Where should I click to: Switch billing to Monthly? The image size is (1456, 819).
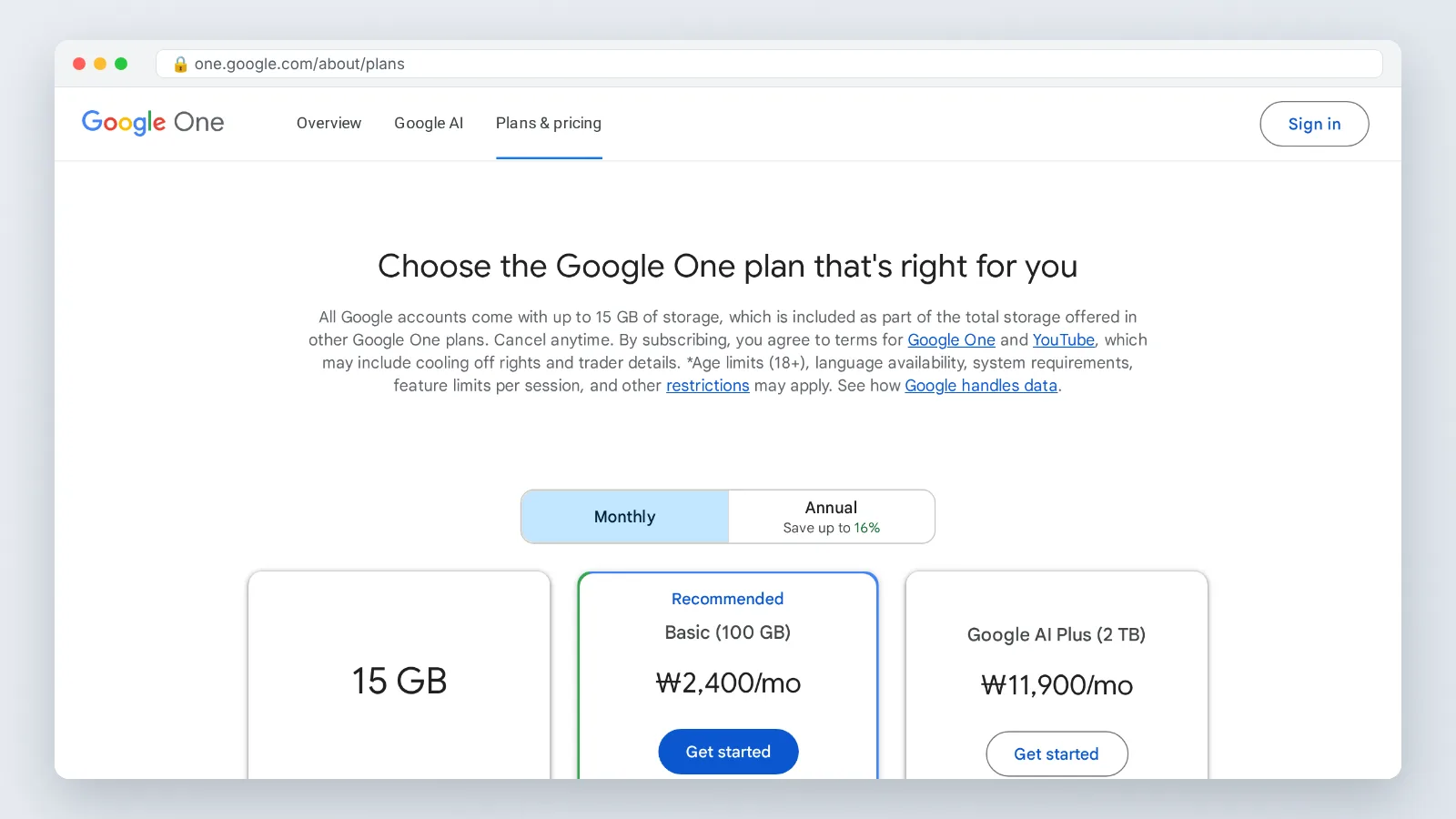[x=624, y=517]
